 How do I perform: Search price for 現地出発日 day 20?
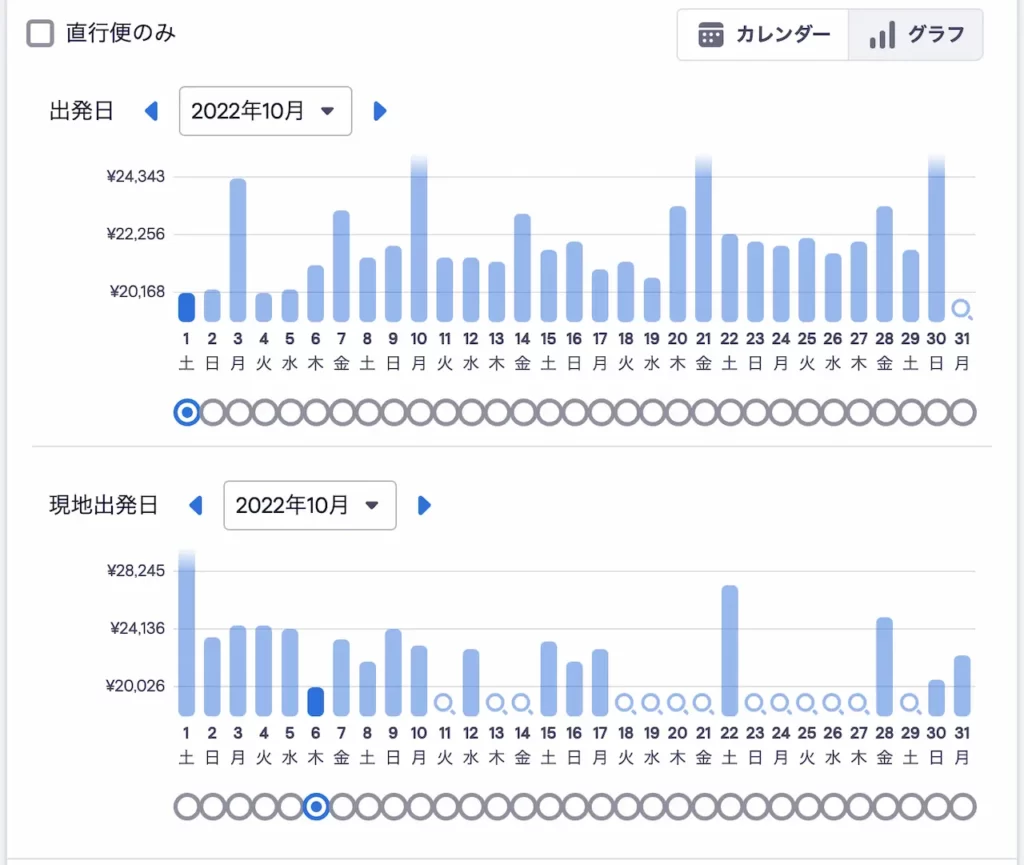pos(678,703)
